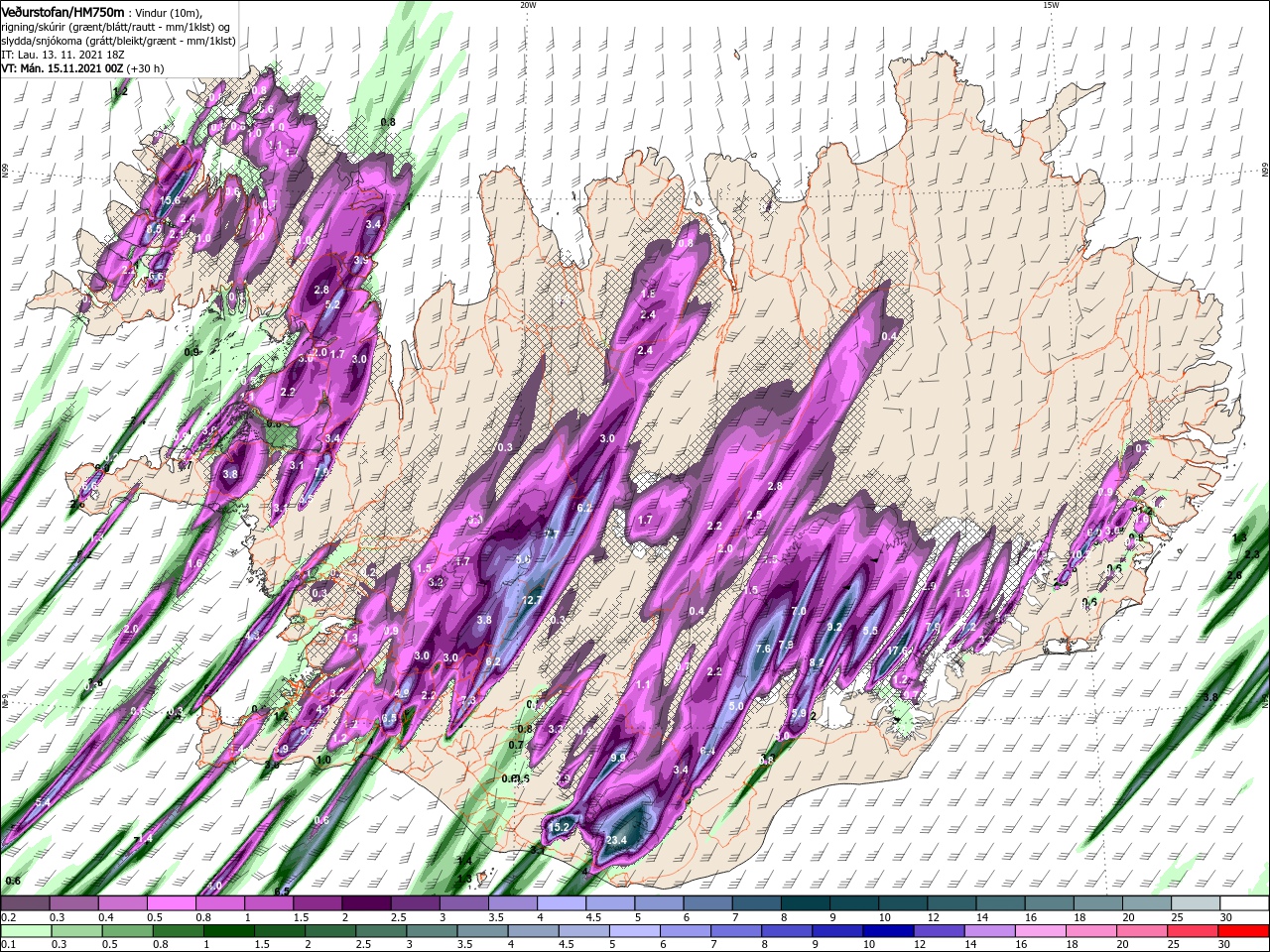The image size is (1270, 952).
Task: Click the 5.5 value label on the map
Action: pos(870,631)
